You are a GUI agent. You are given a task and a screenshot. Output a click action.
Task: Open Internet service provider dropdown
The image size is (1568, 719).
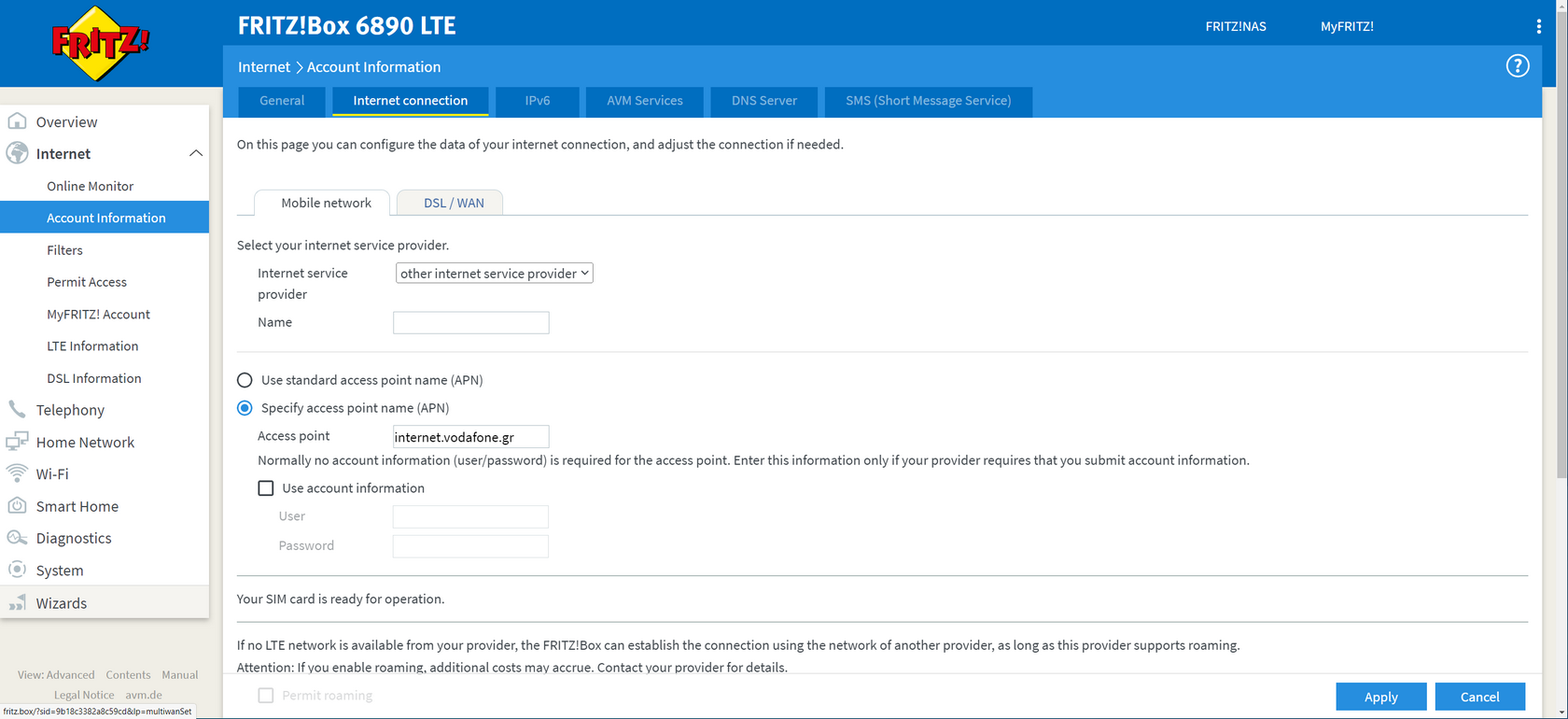pos(494,274)
